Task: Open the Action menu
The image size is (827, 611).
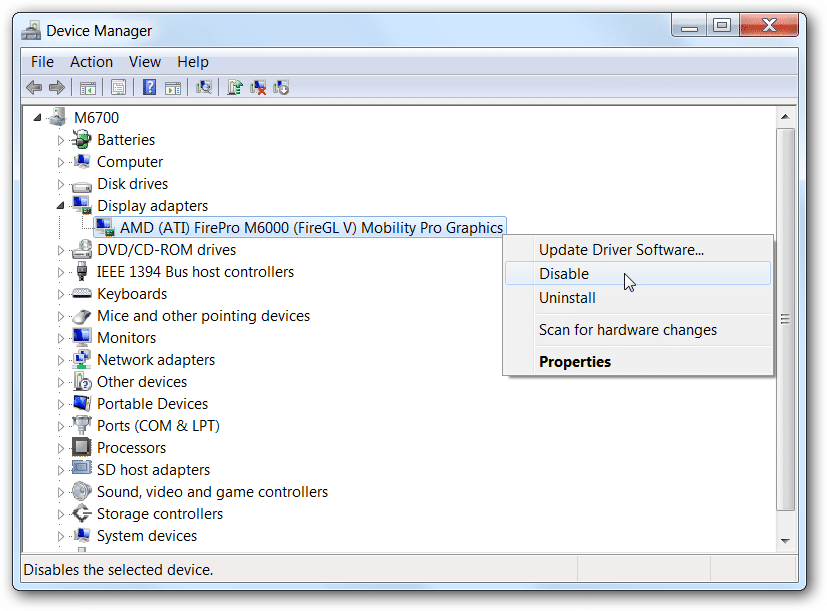Action: coord(91,62)
